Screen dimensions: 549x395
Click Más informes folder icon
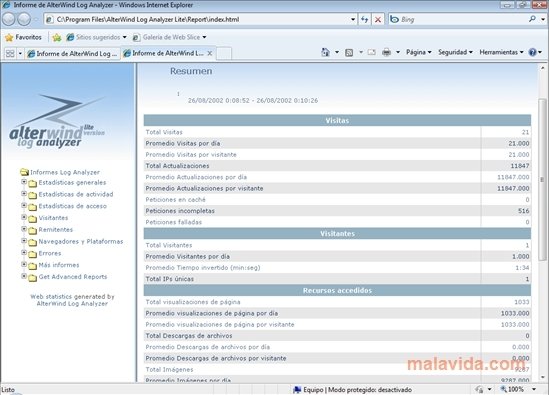click(33, 266)
